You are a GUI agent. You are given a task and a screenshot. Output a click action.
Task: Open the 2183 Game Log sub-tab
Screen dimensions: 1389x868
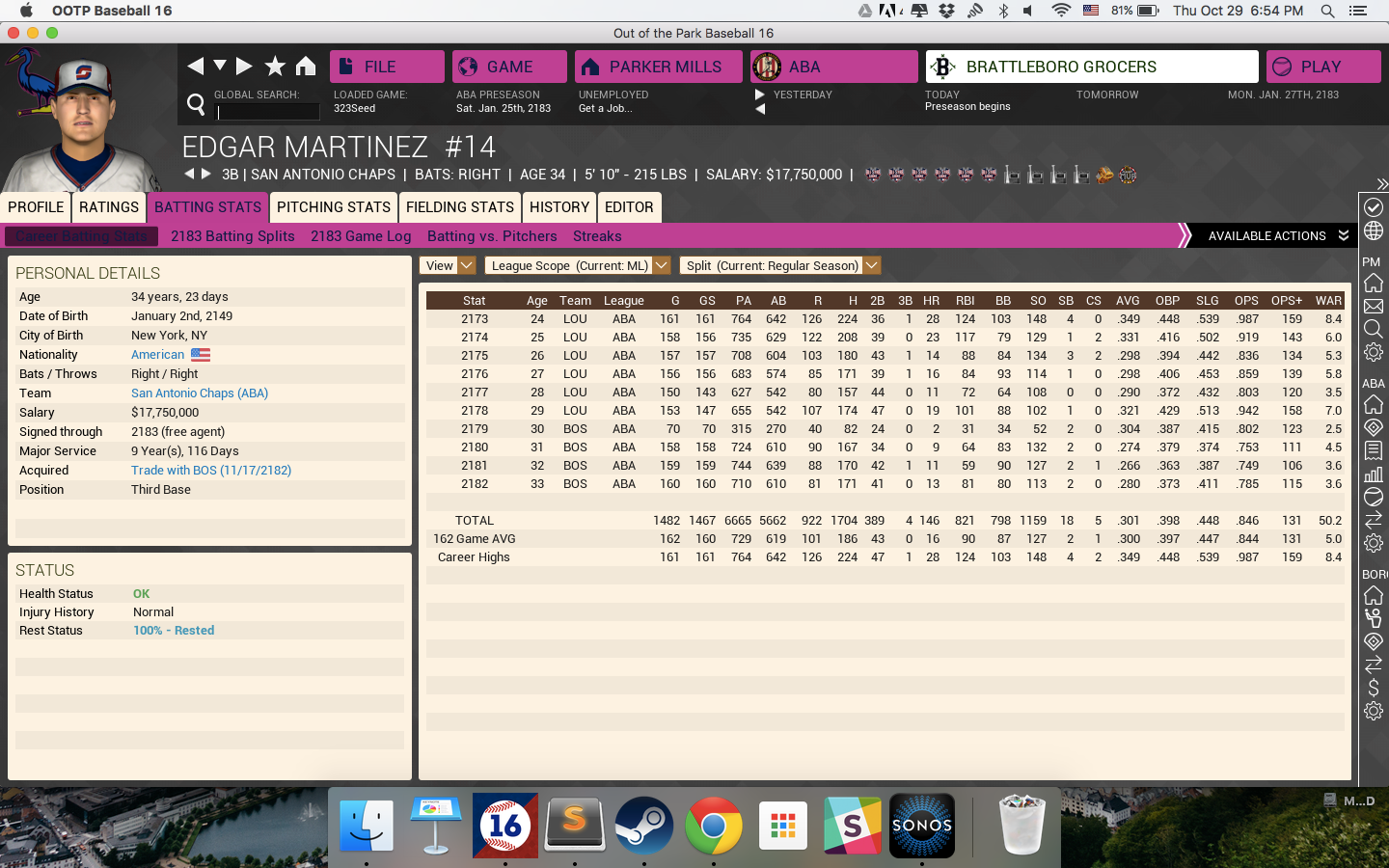pyautogui.click(x=361, y=236)
